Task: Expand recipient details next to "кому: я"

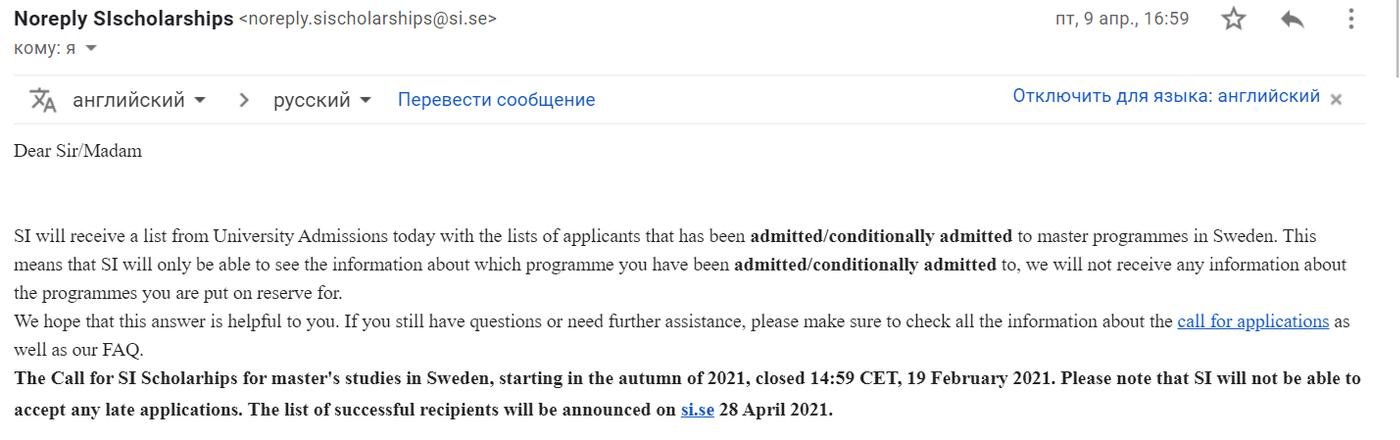Action: (91, 48)
